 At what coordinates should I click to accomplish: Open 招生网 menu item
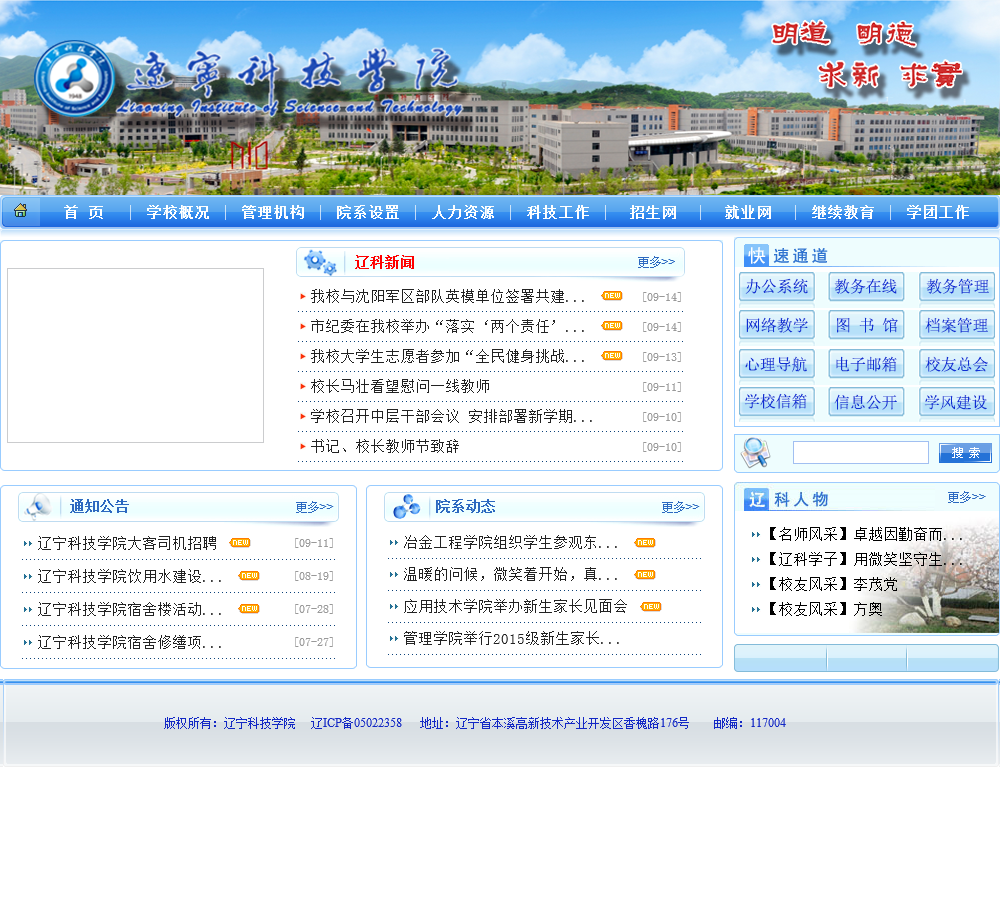coord(653,212)
